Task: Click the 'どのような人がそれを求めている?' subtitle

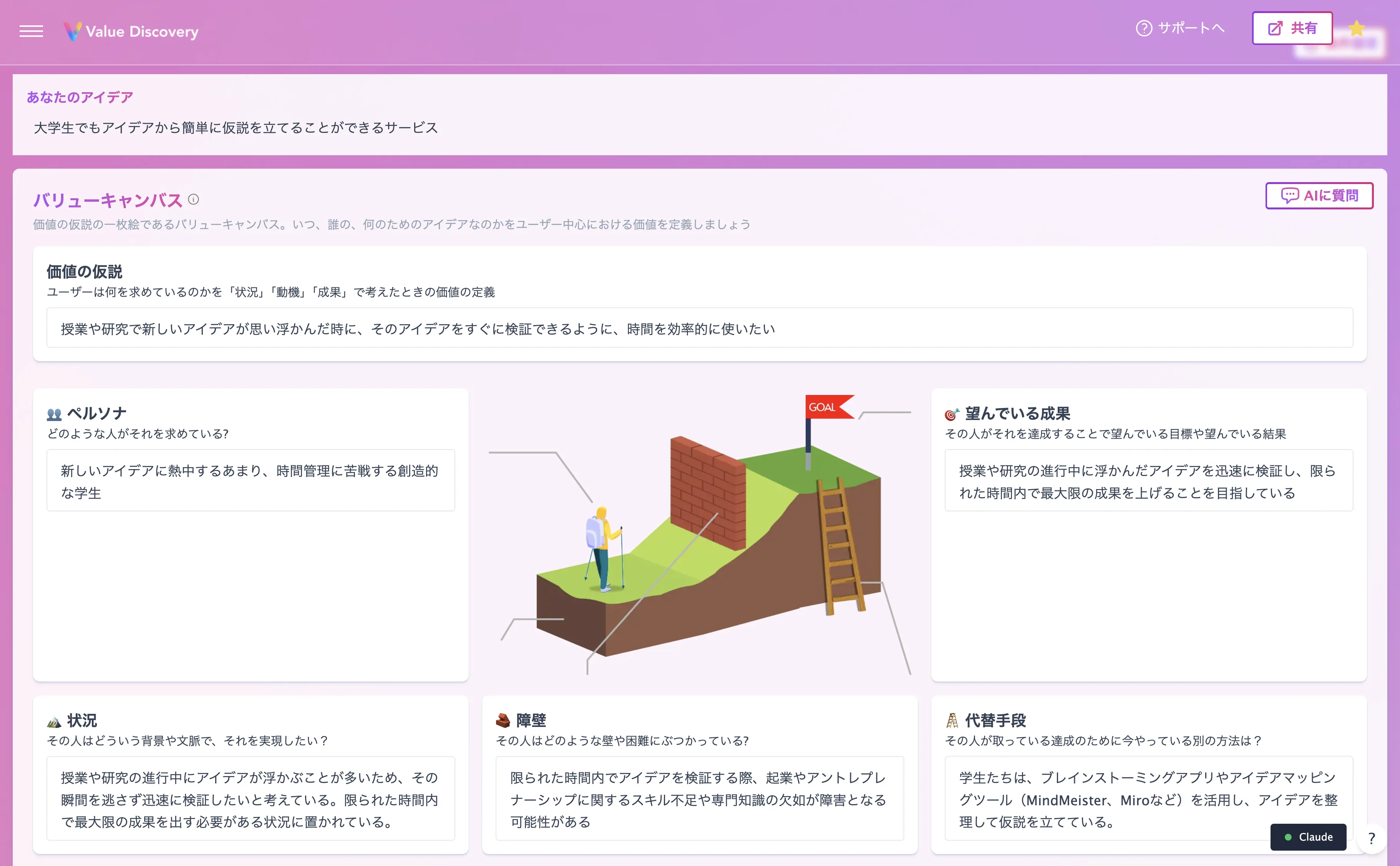Action: (138, 434)
